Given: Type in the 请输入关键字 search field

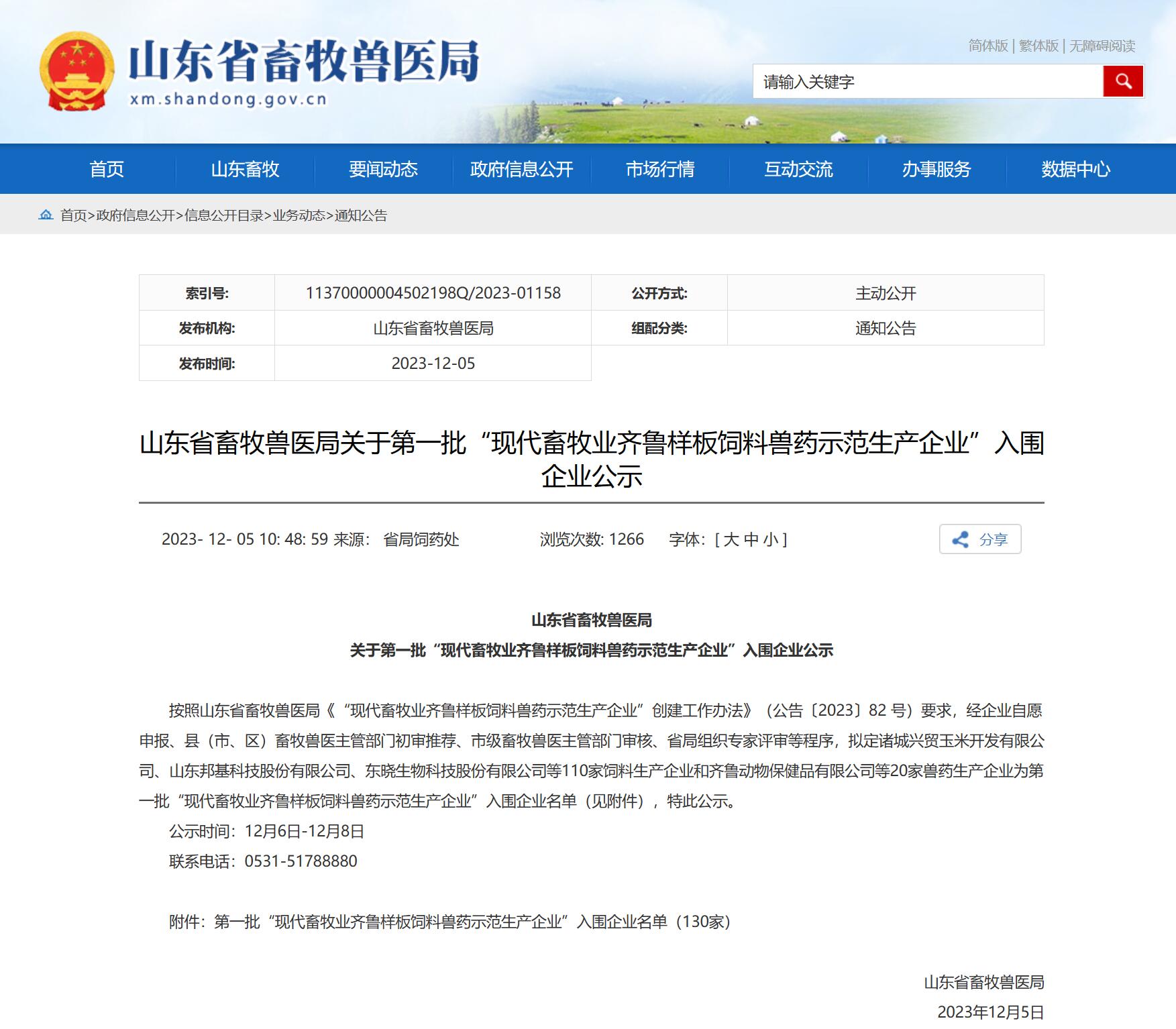Looking at the screenshot, I should pyautogui.click(x=927, y=82).
